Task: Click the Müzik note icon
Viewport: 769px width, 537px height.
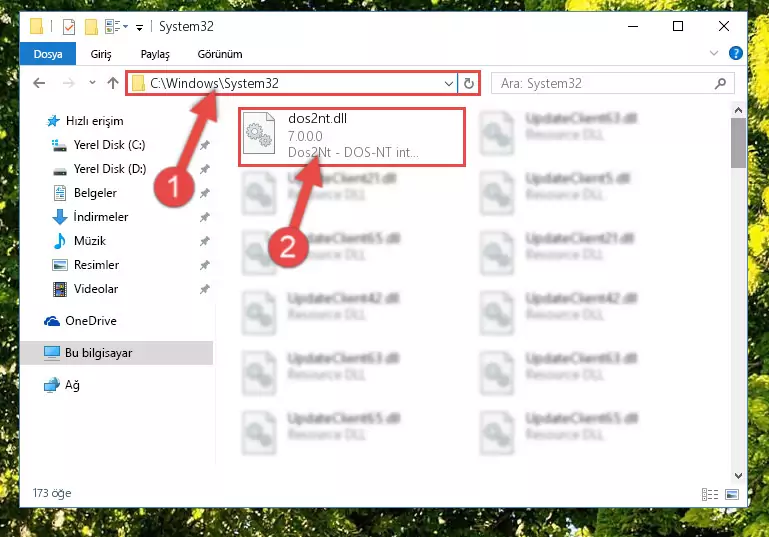Action: tap(59, 241)
